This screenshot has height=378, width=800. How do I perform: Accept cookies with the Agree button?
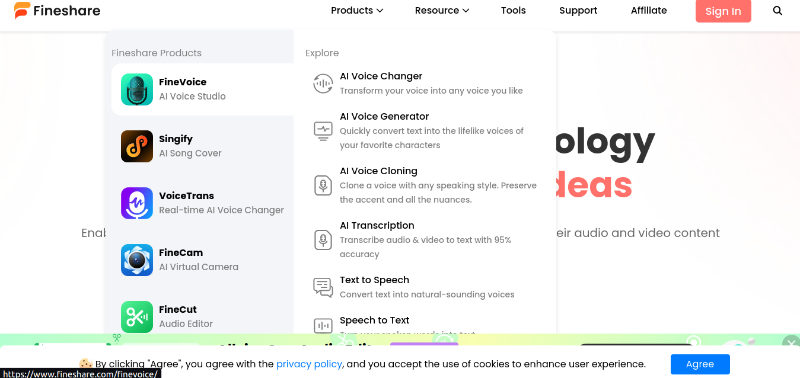[700, 364]
